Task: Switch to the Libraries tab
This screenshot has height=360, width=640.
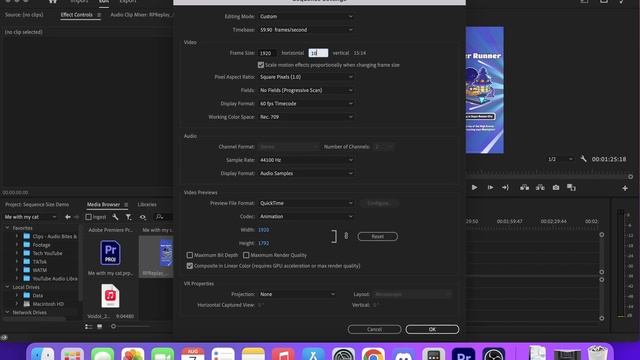Action: (147, 204)
